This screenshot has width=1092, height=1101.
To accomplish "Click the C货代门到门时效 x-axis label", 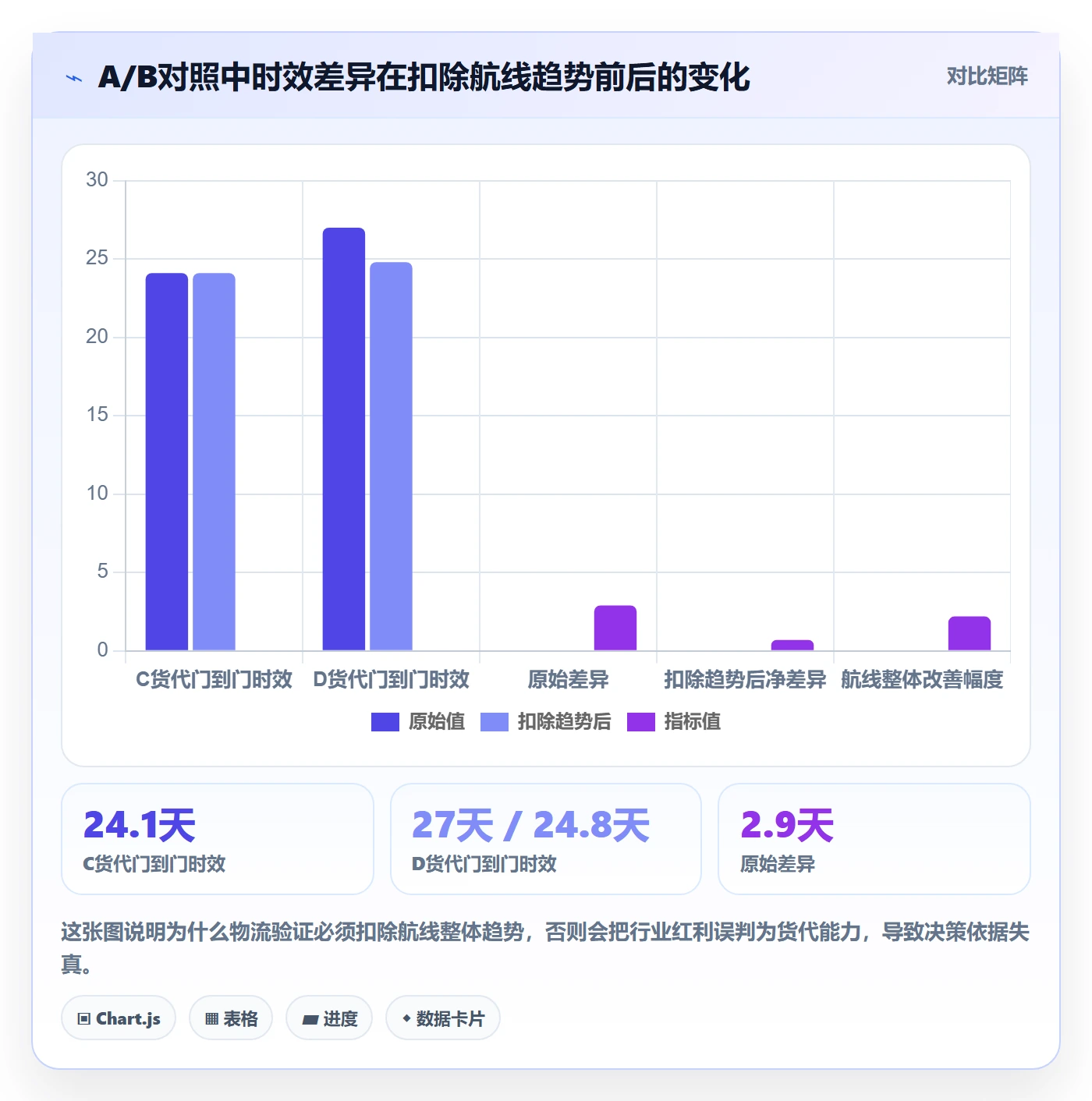I will pyautogui.click(x=214, y=680).
